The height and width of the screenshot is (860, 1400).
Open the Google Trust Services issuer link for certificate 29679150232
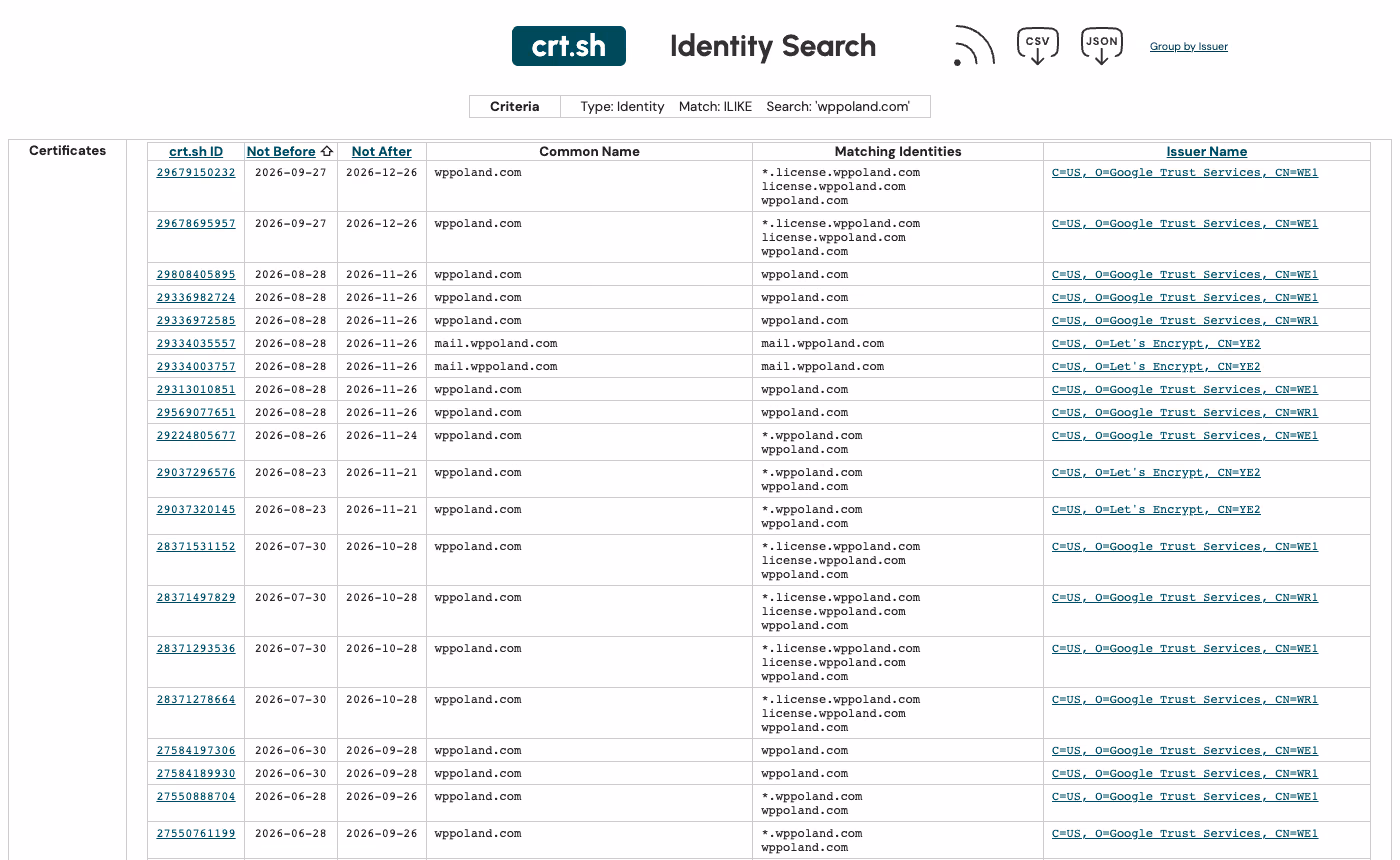click(x=1185, y=172)
